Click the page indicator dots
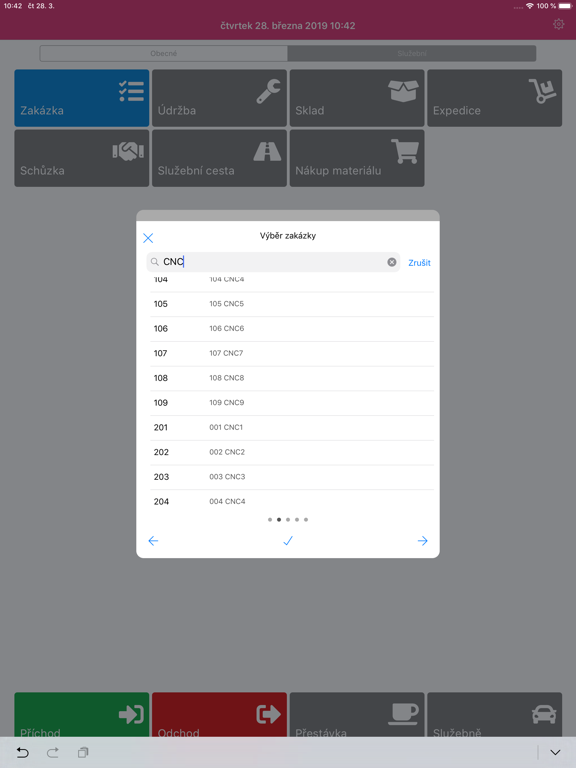Image resolution: width=576 pixels, height=768 pixels. pyautogui.click(x=288, y=520)
